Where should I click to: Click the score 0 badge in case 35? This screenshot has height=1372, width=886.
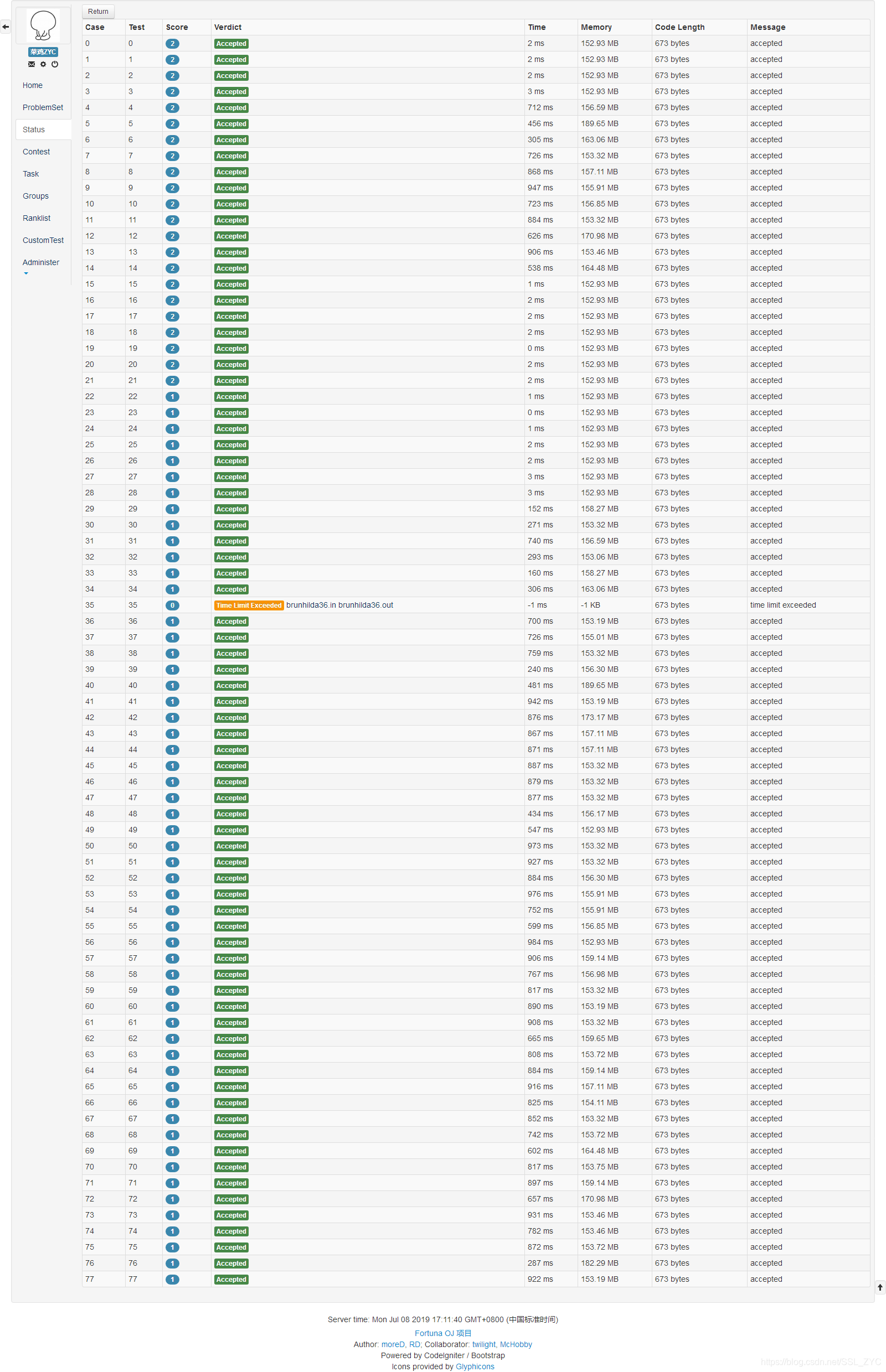pyautogui.click(x=172, y=605)
